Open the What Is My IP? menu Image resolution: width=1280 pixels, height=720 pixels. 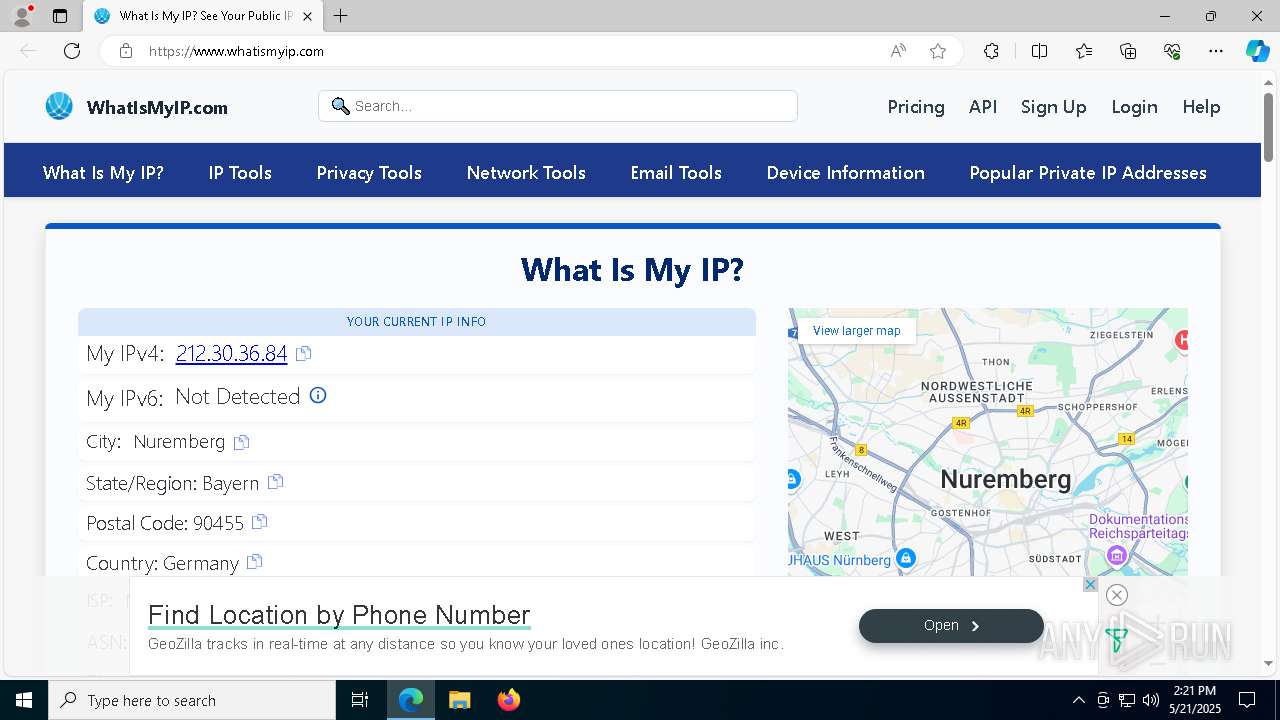103,173
